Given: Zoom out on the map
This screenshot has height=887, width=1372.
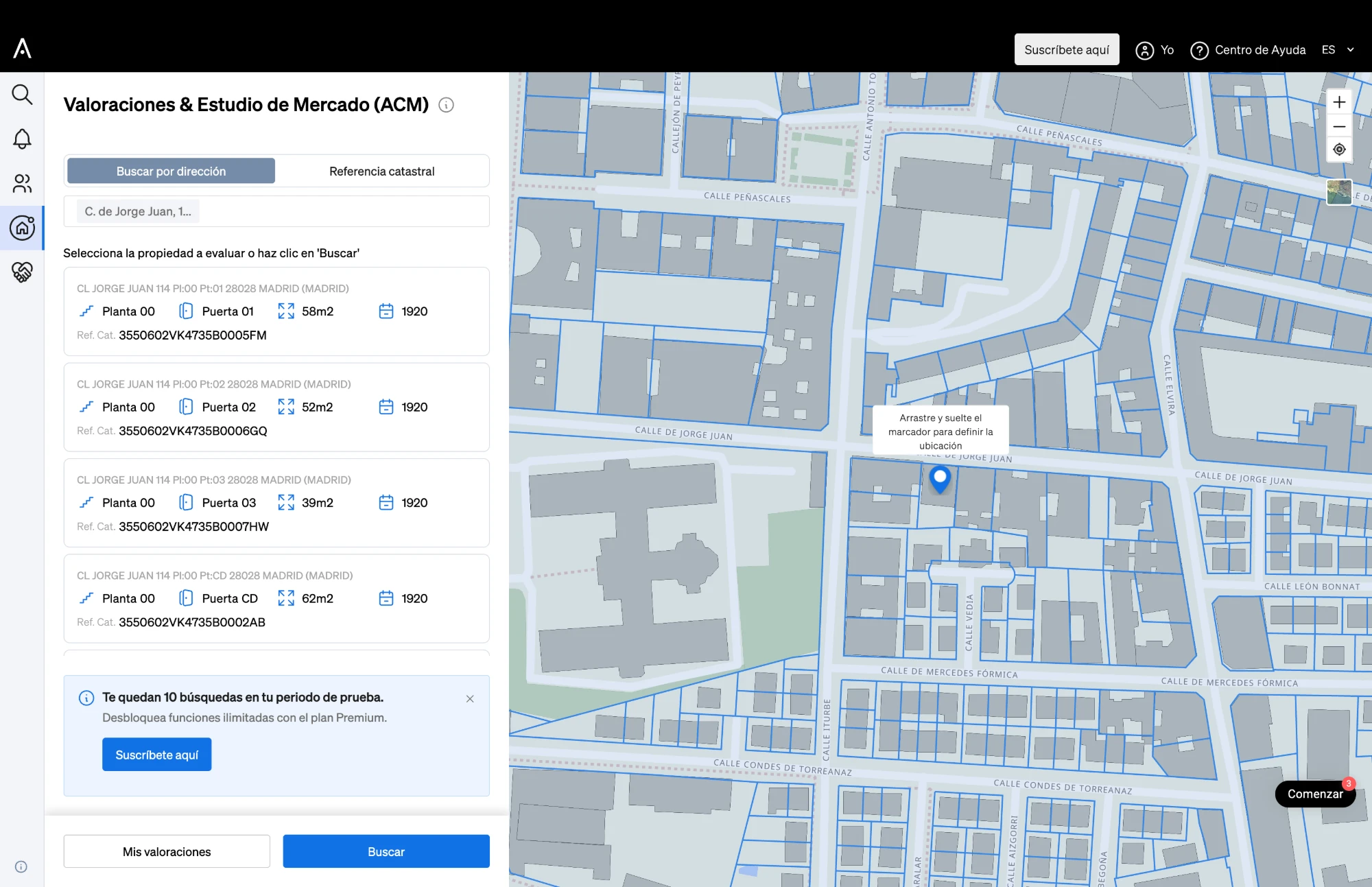Looking at the screenshot, I should (1339, 126).
